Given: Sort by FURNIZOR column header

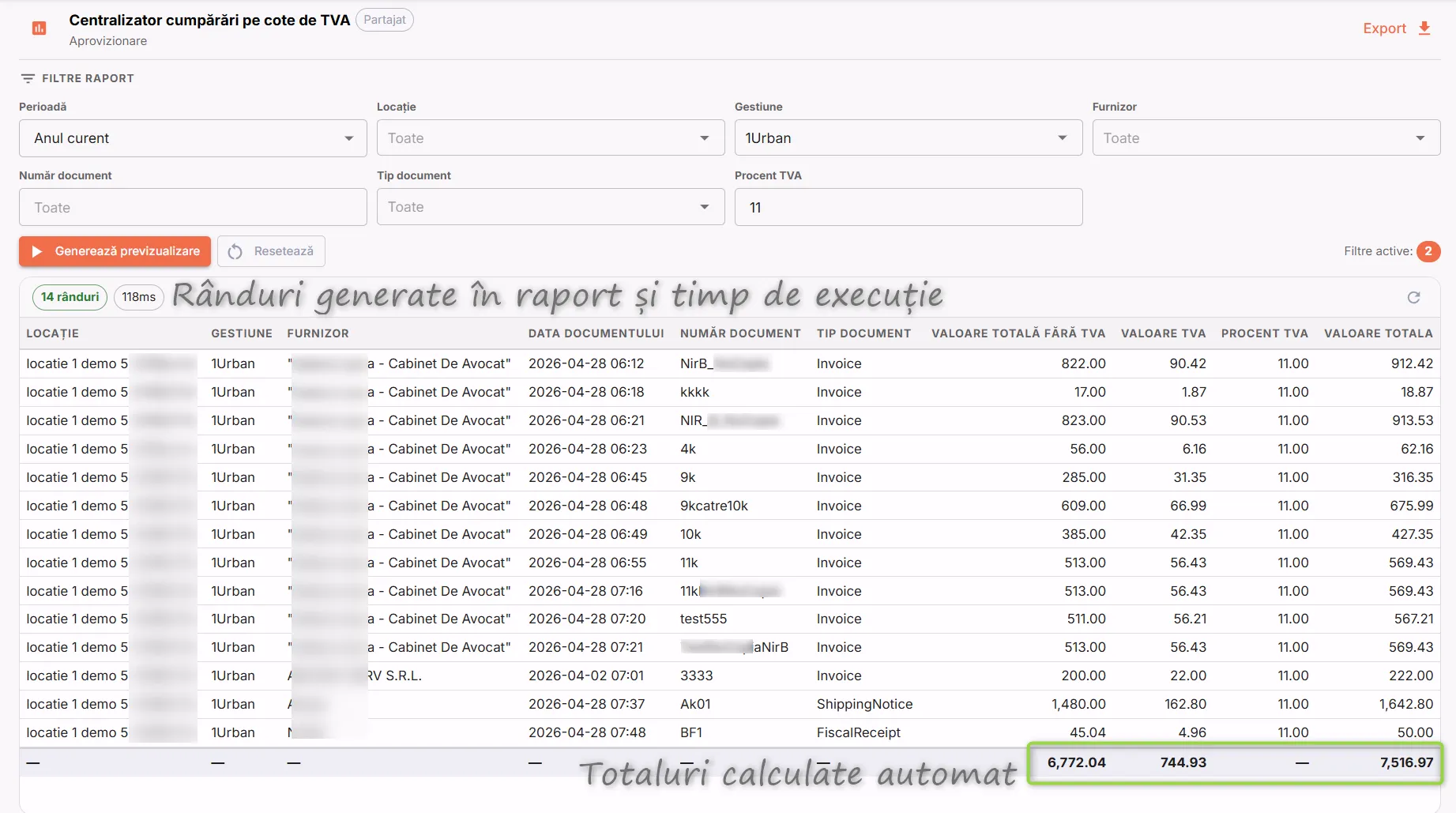Looking at the screenshot, I should [318, 333].
